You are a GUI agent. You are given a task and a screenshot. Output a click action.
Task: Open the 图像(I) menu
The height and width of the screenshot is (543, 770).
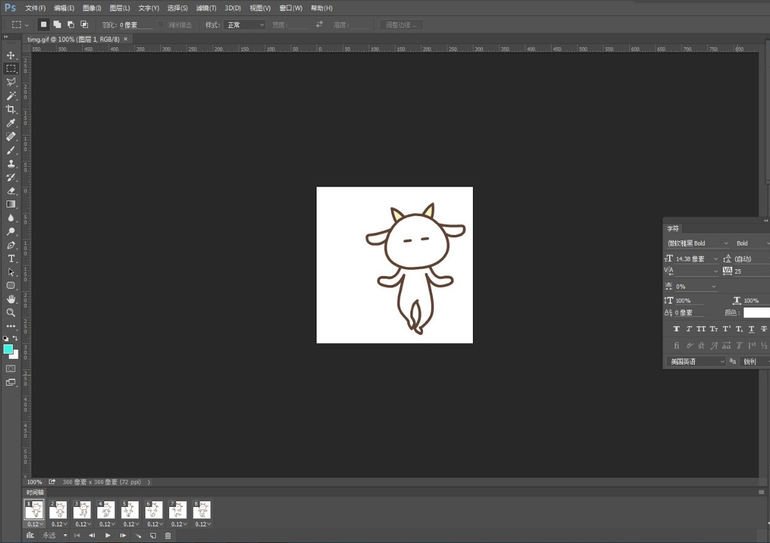pos(92,8)
